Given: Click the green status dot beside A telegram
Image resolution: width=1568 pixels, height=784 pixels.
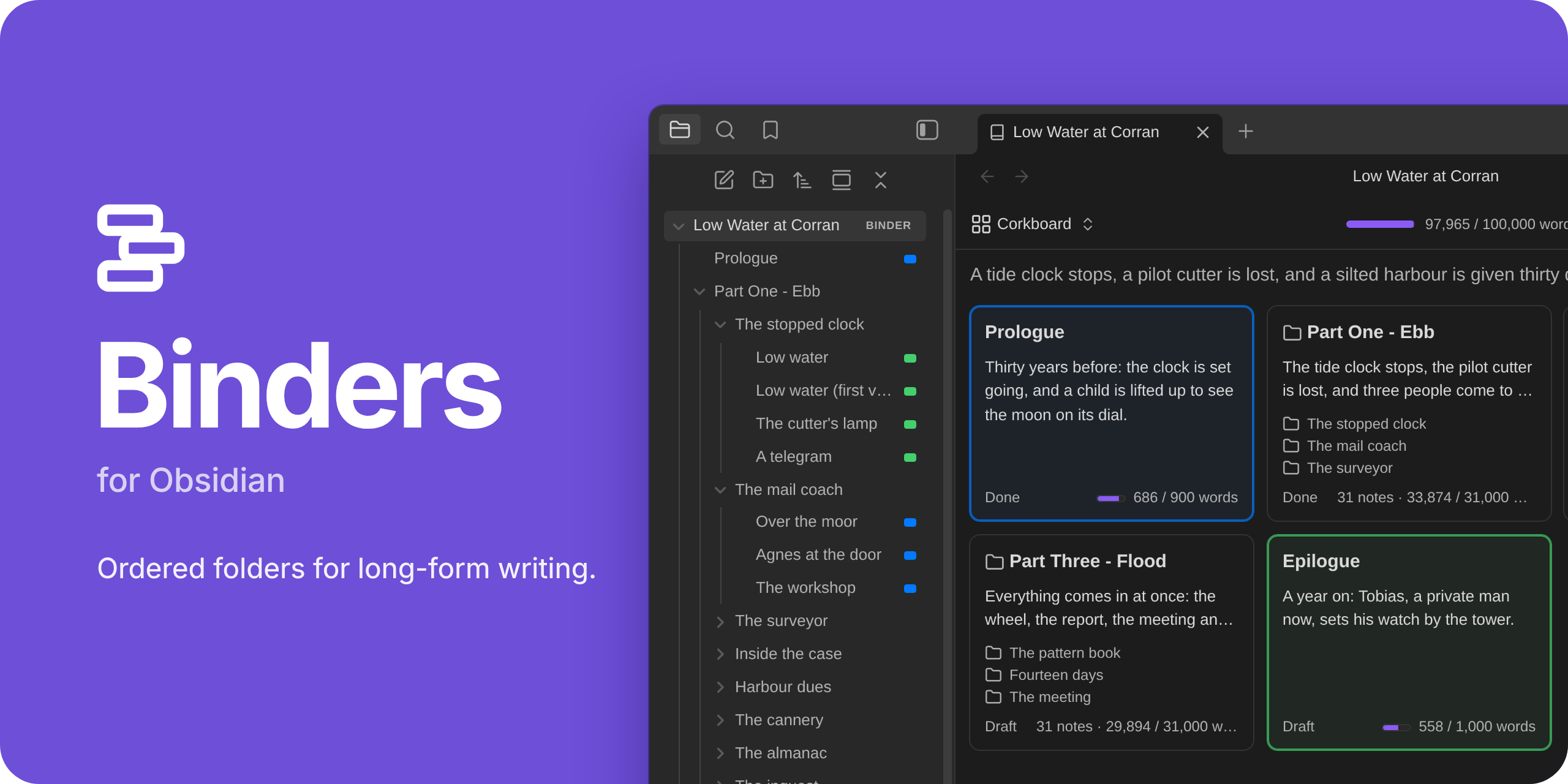Looking at the screenshot, I should [x=910, y=458].
